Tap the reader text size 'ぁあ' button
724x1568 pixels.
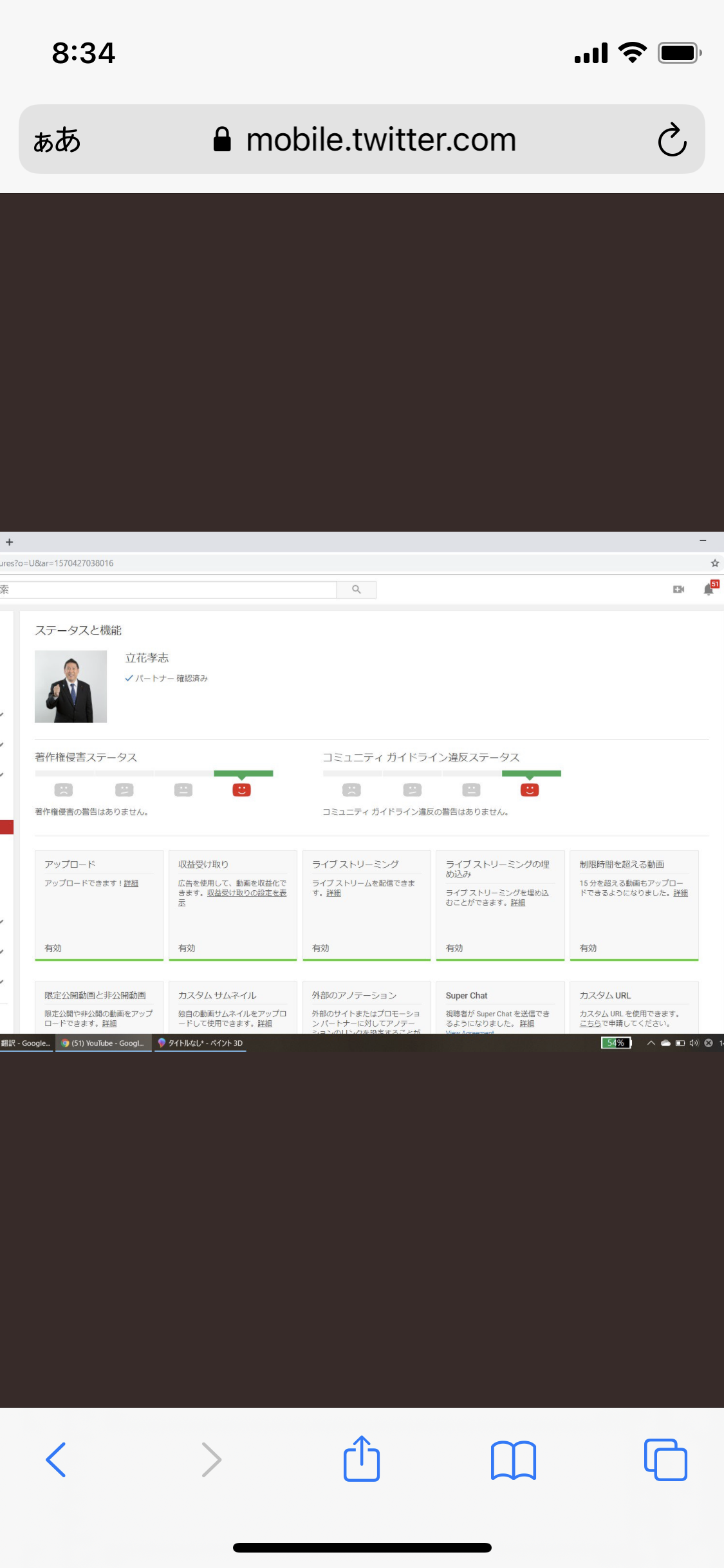[57, 140]
